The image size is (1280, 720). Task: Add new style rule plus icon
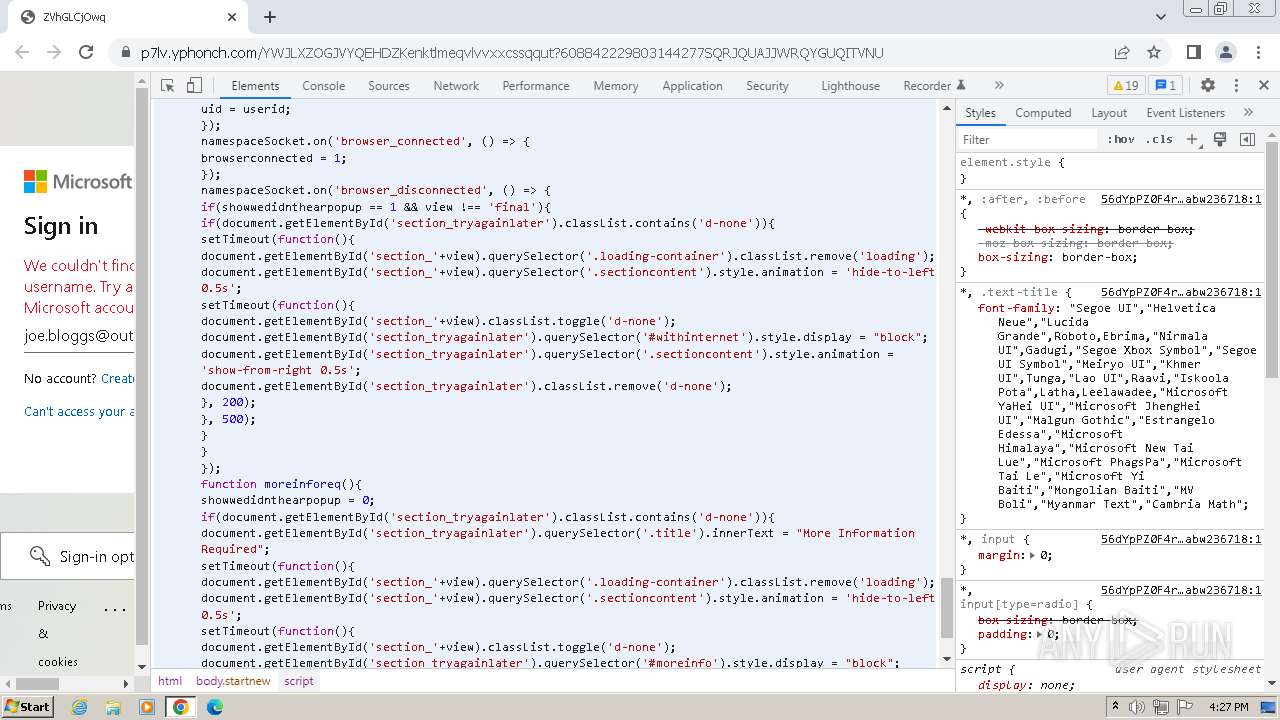[1192, 140]
